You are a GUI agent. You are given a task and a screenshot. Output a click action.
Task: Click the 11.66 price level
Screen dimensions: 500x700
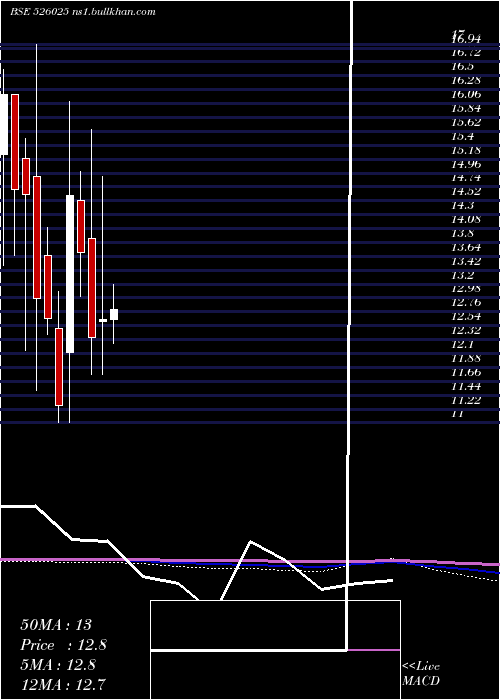(x=466, y=372)
